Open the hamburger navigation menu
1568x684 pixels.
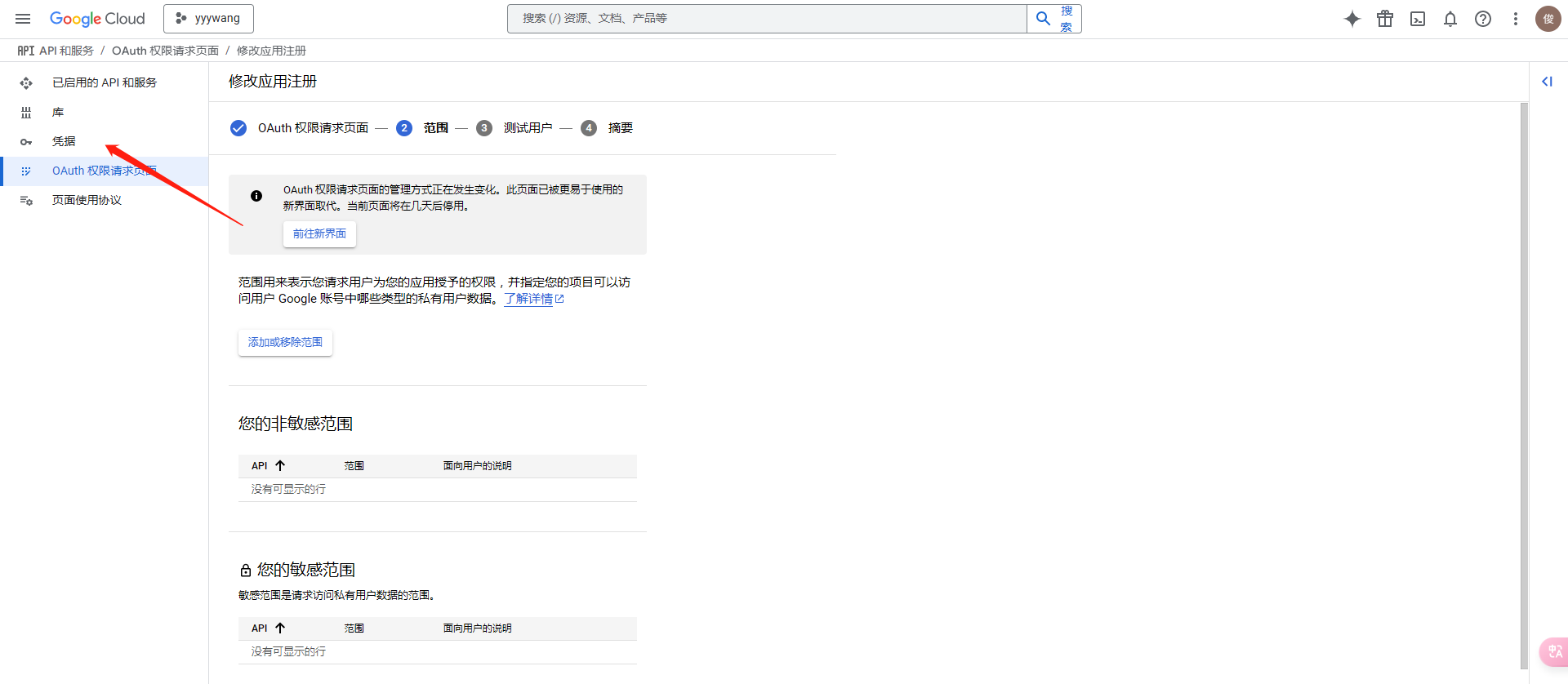[23, 19]
